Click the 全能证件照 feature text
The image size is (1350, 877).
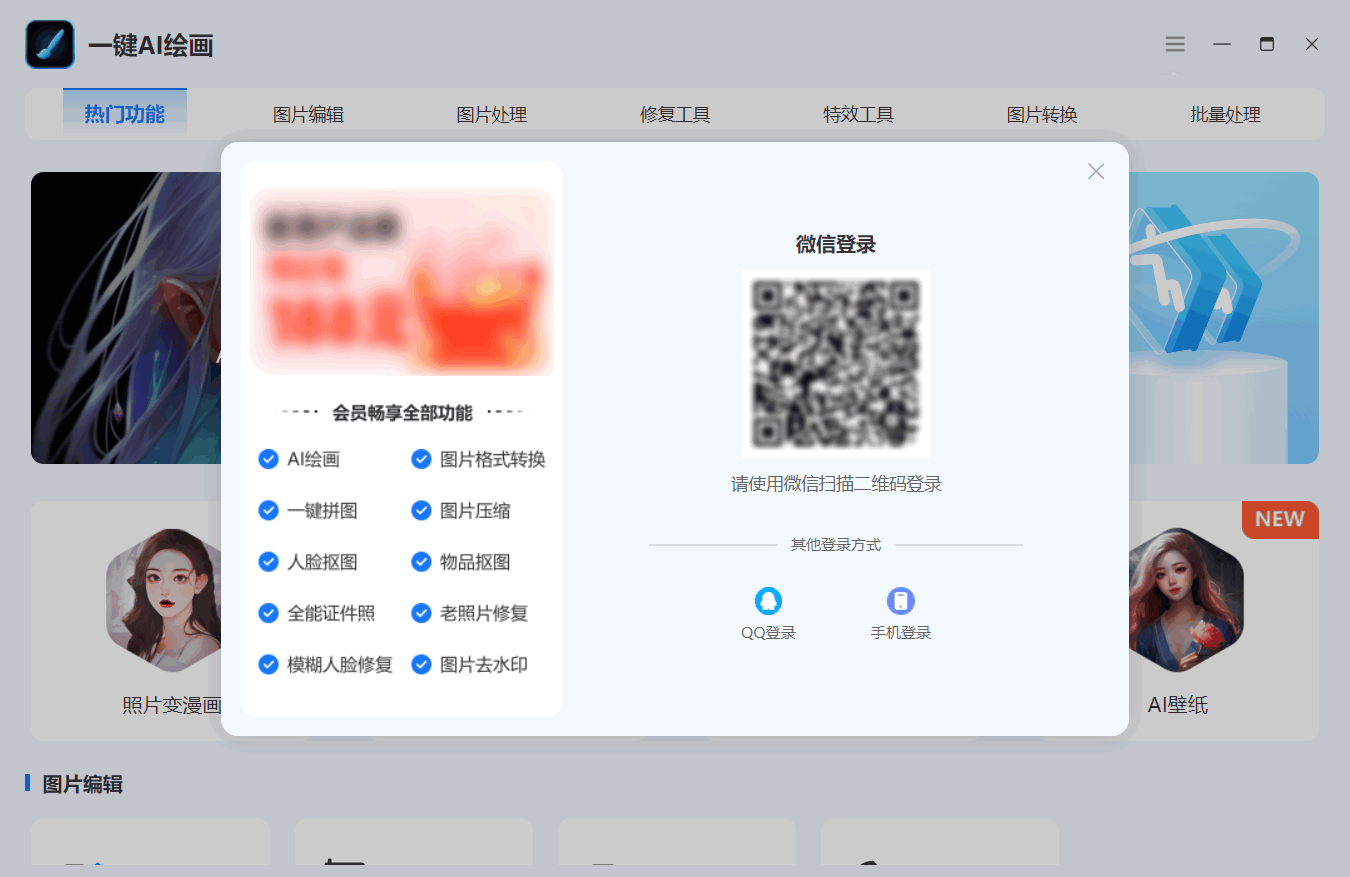coord(331,613)
